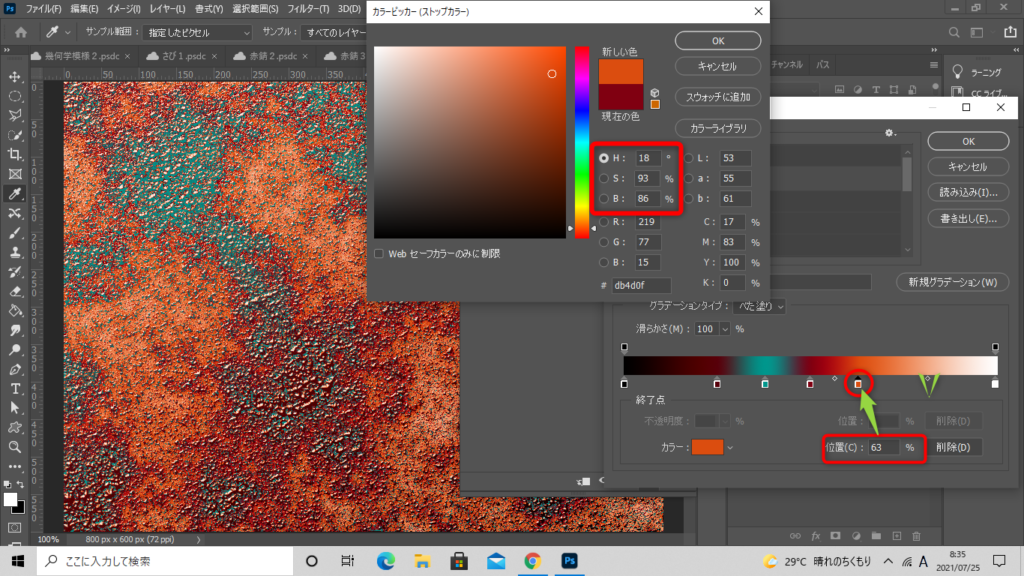Open the 編集(E) menu
Viewport: 1024px width, 576px height.
(84, 9)
